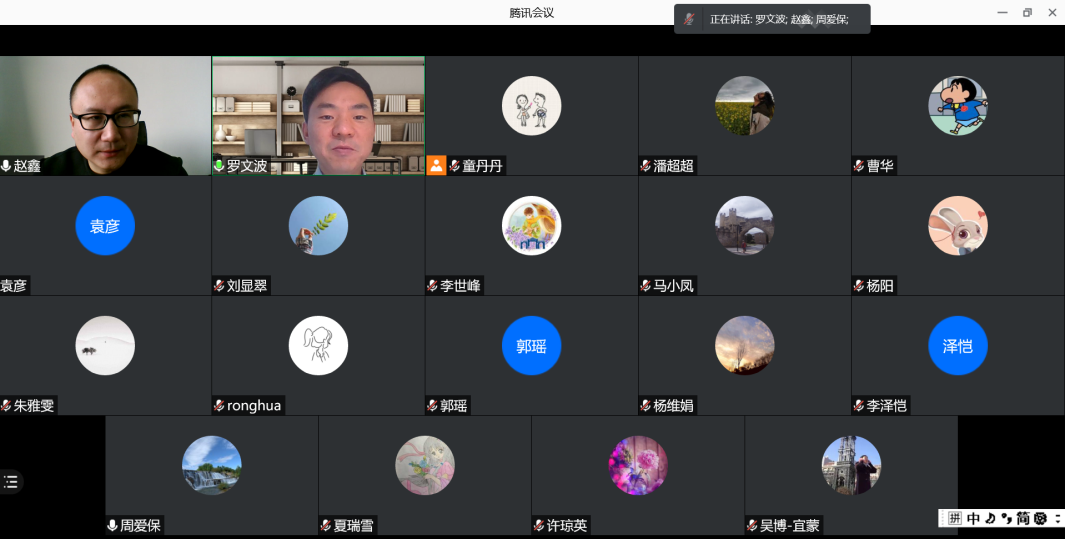The height and width of the screenshot is (539, 1065).
Task: Restore down the 腾讯会议 window
Action: point(1027,13)
